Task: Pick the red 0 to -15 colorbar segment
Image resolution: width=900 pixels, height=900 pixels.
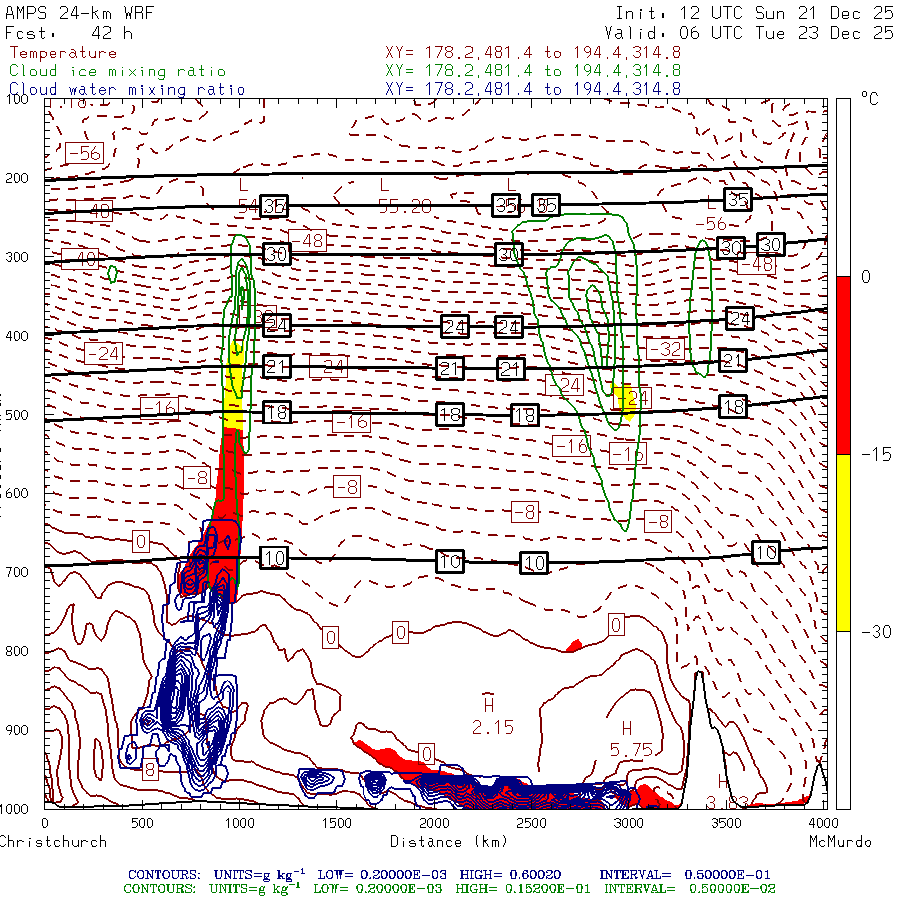Action: [843, 365]
